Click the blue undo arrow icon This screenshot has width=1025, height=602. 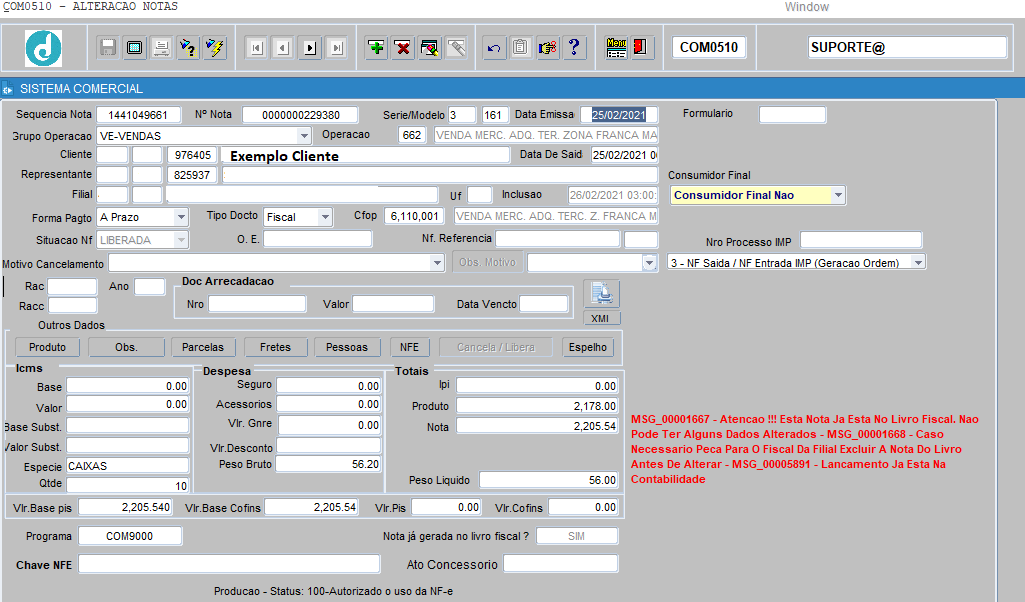point(494,48)
